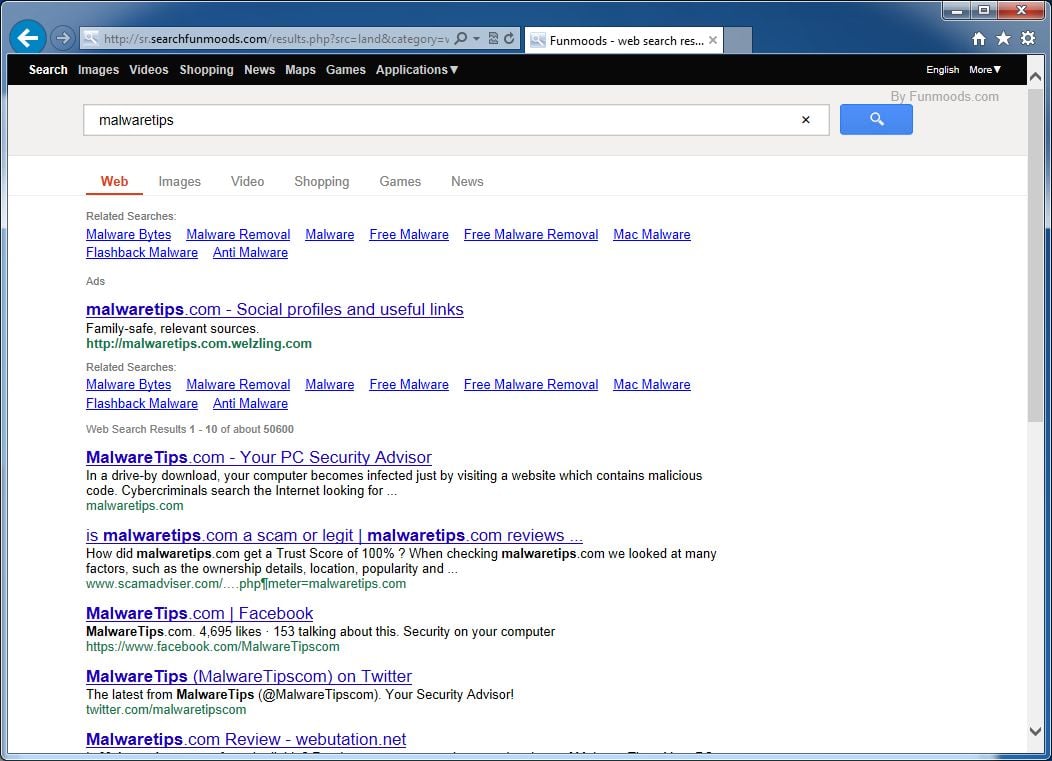Click the browser back arrow button
The height and width of the screenshot is (761, 1052).
pos(28,38)
